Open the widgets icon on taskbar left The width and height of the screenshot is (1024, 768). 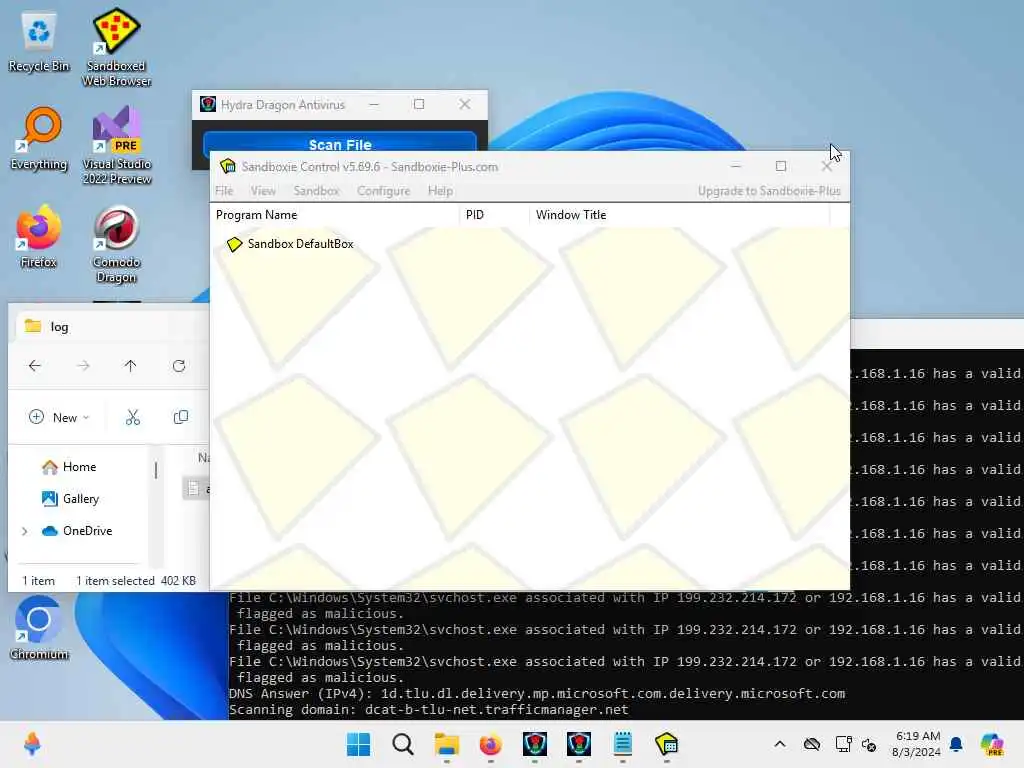click(32, 744)
